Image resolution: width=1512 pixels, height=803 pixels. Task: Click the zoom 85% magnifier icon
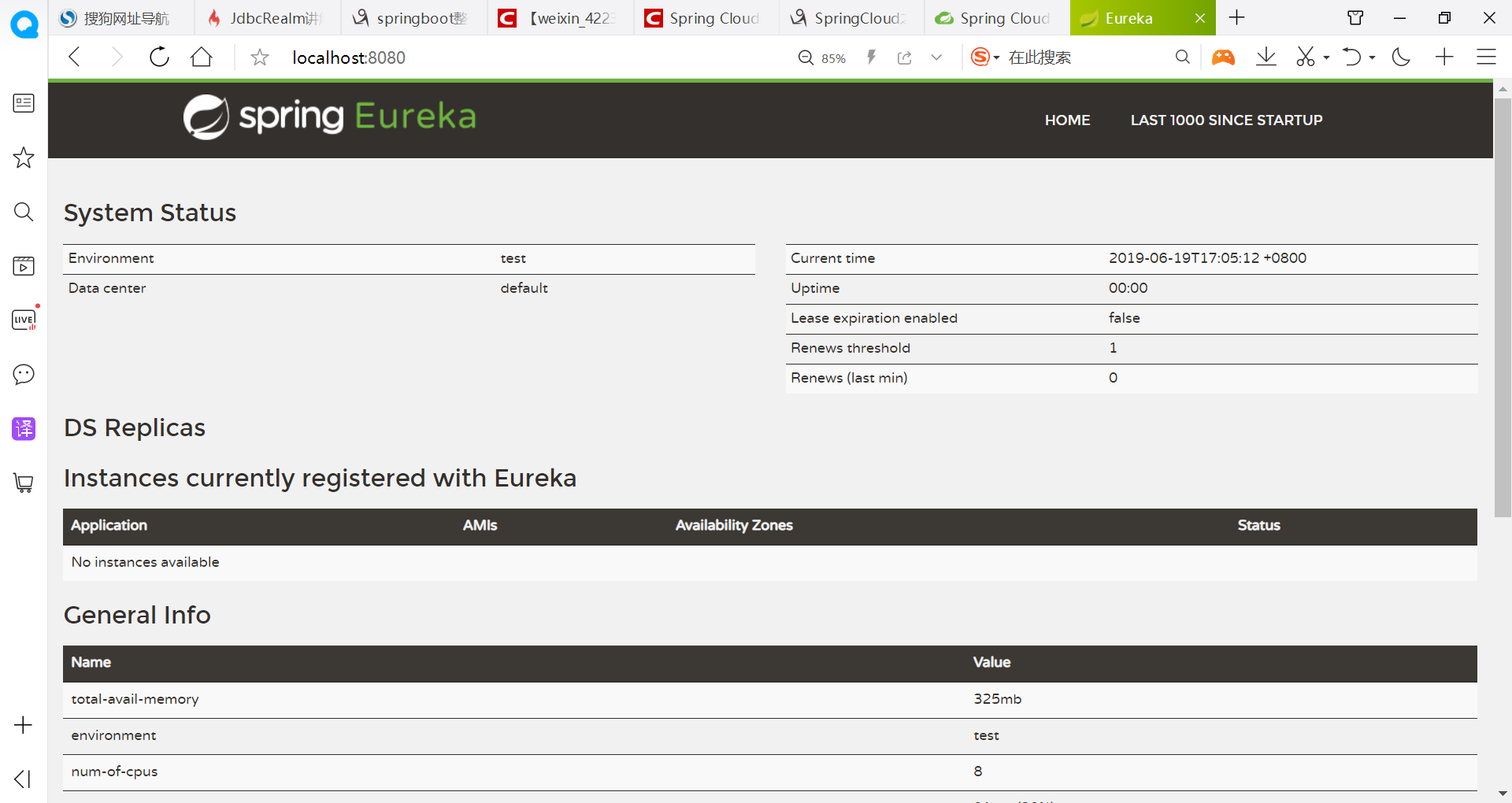(x=806, y=57)
